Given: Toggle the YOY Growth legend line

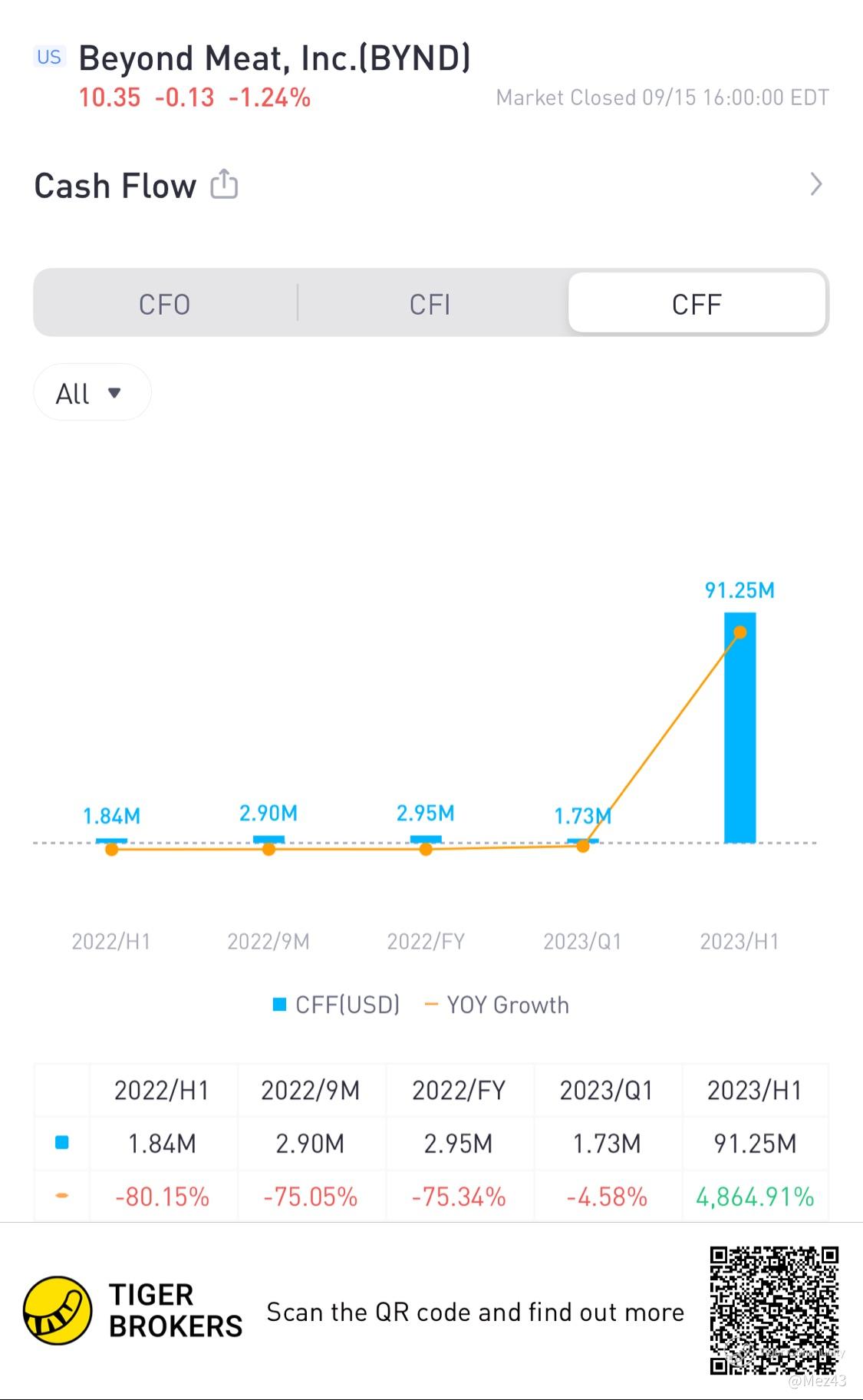Looking at the screenshot, I should click(x=496, y=1005).
